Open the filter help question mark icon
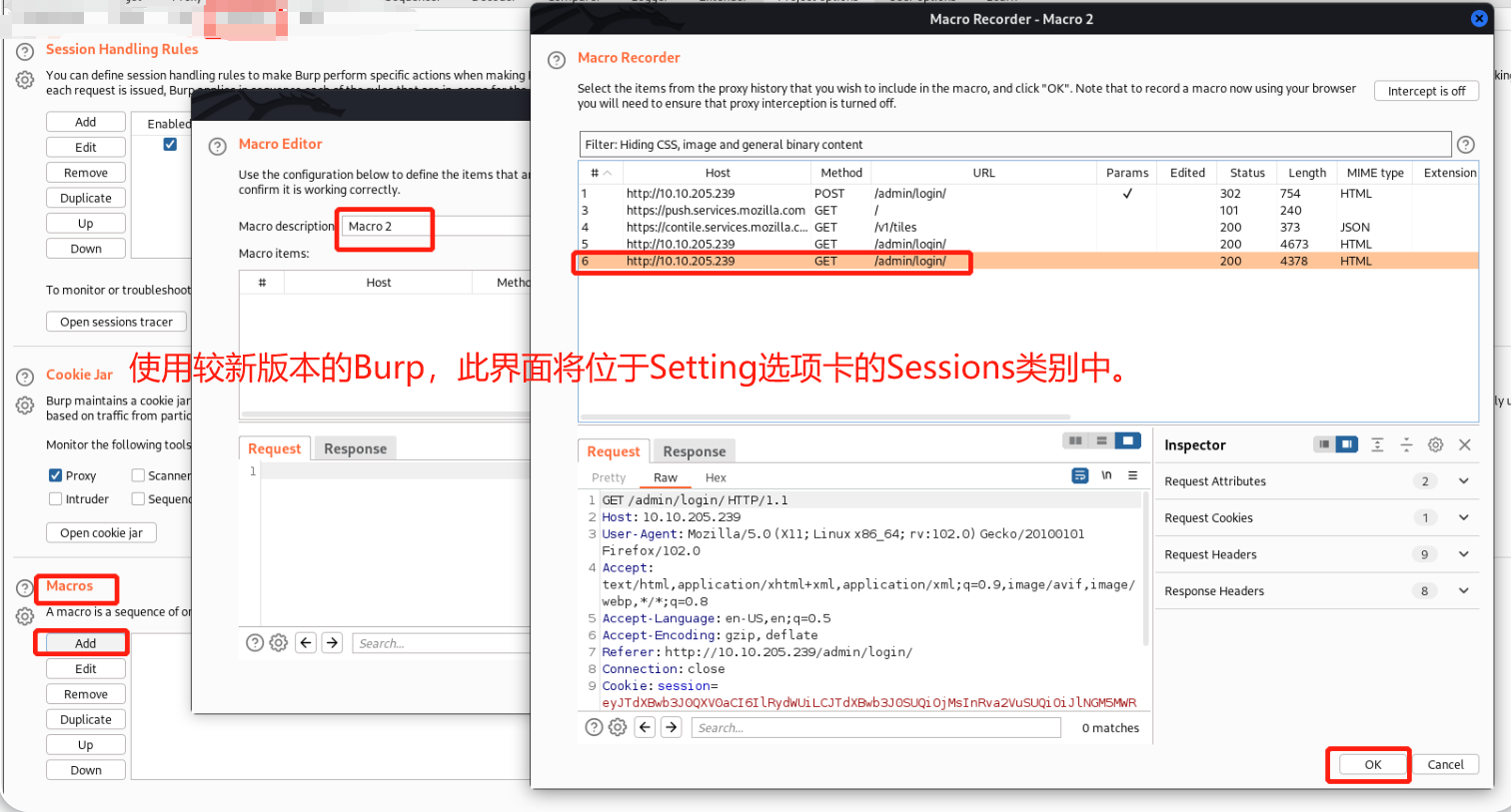Image resolution: width=1511 pixels, height=812 pixels. (x=1466, y=145)
